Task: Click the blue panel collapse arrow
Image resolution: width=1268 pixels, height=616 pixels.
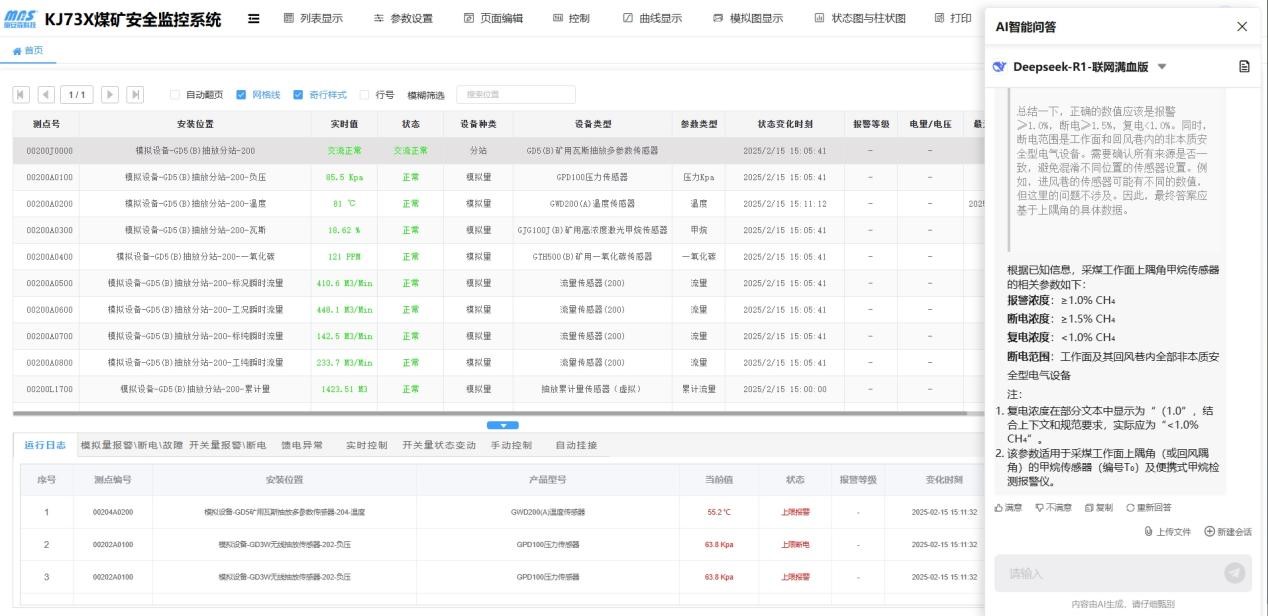Action: tap(502, 425)
